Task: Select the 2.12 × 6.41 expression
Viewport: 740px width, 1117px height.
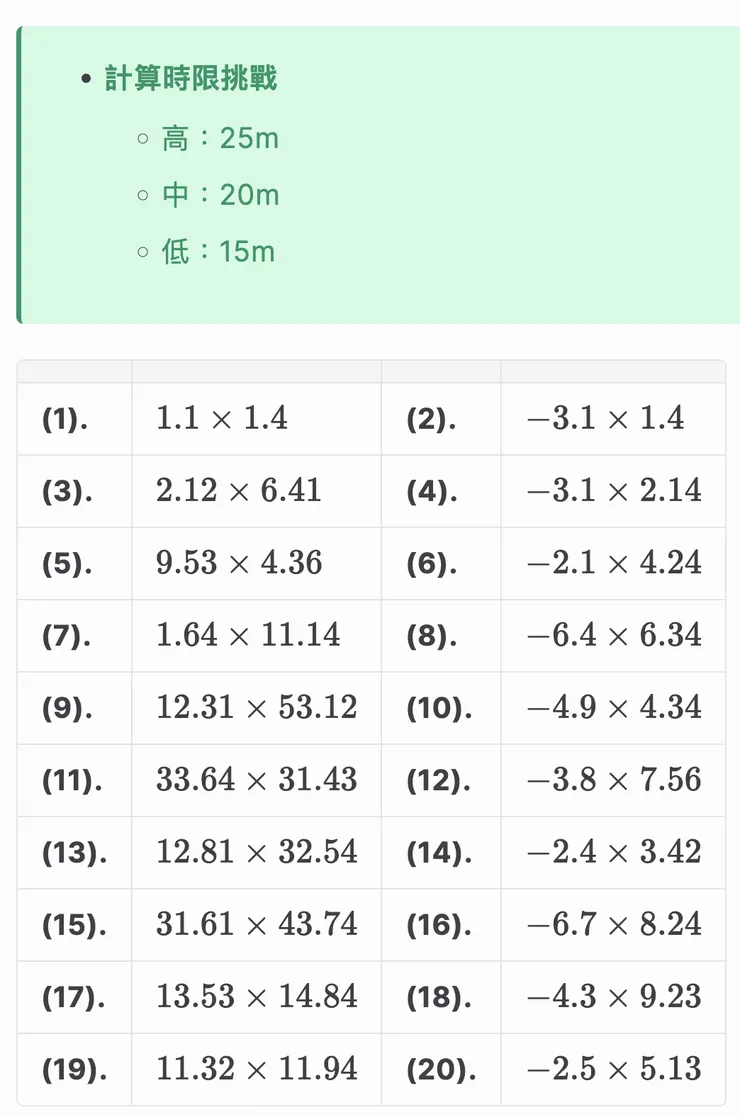Action: point(239,491)
